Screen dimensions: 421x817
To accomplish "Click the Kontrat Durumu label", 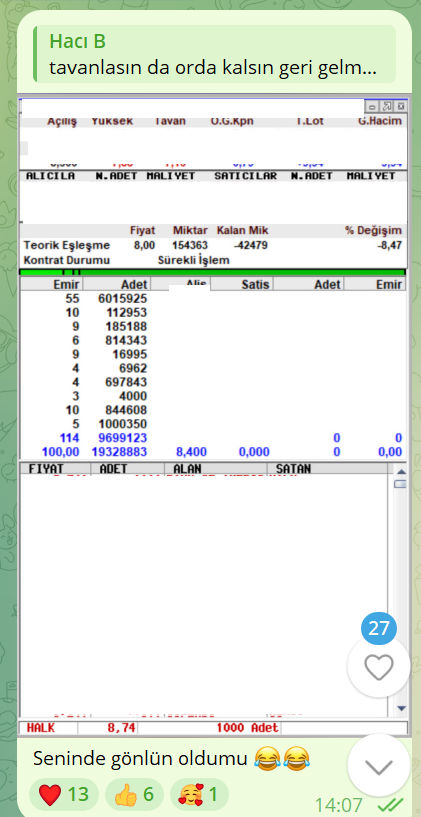I will click(67, 260).
